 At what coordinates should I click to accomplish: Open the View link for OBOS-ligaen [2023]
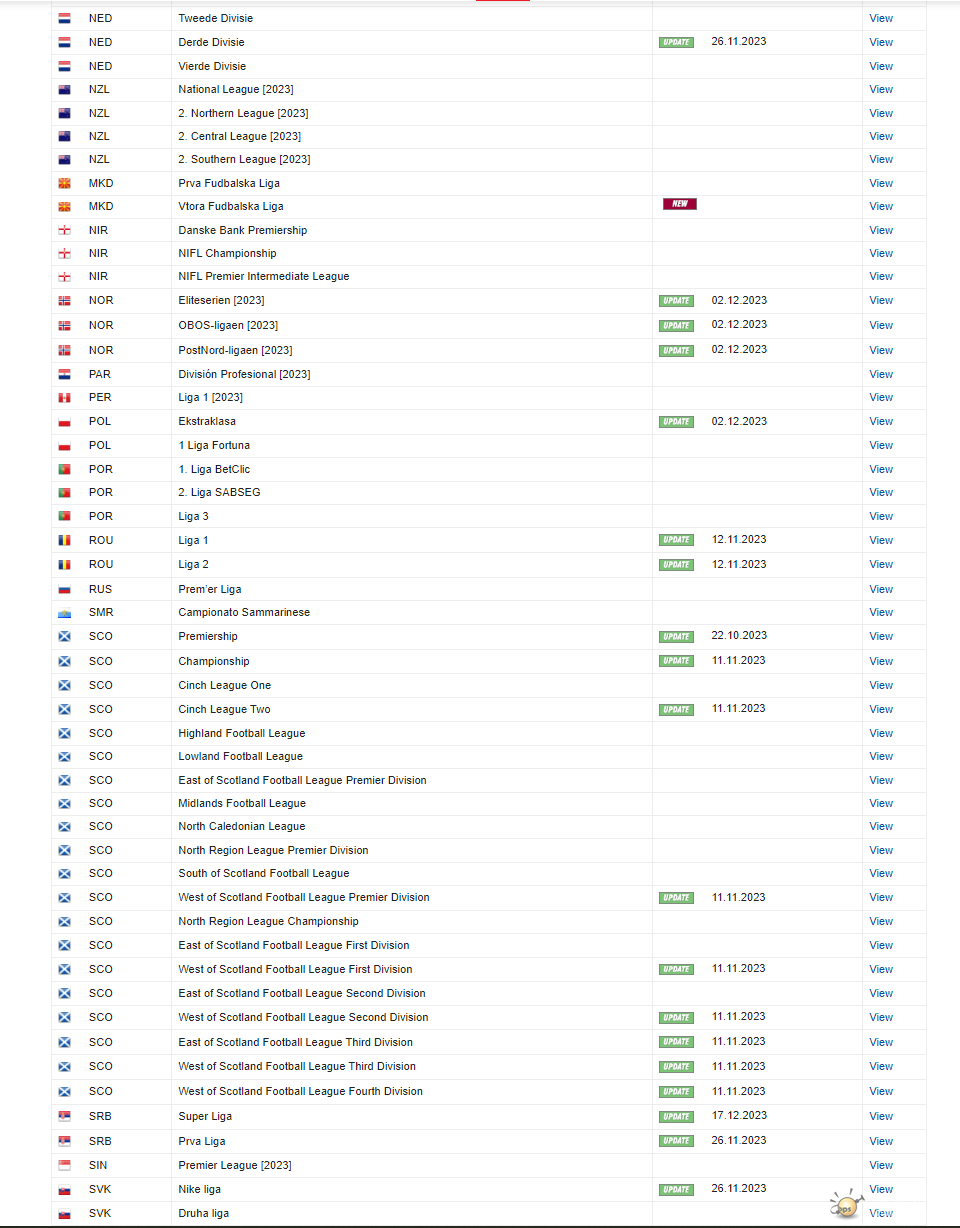tap(880, 325)
